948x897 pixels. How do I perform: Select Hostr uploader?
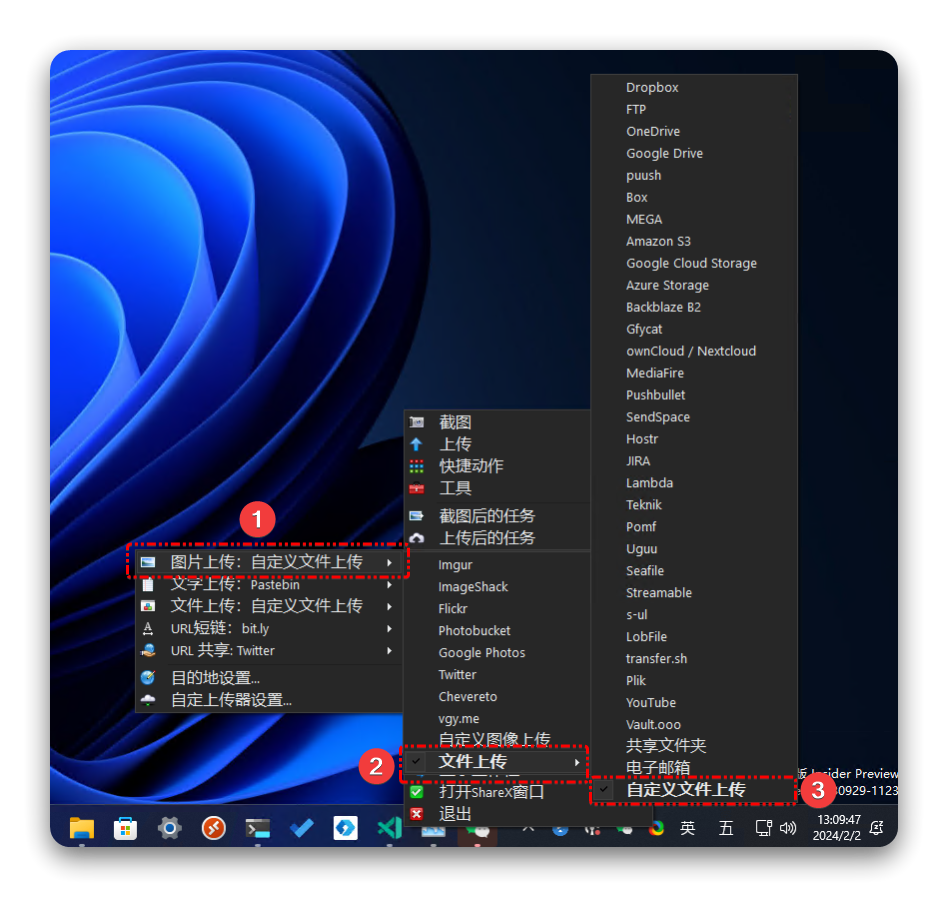tap(641, 439)
